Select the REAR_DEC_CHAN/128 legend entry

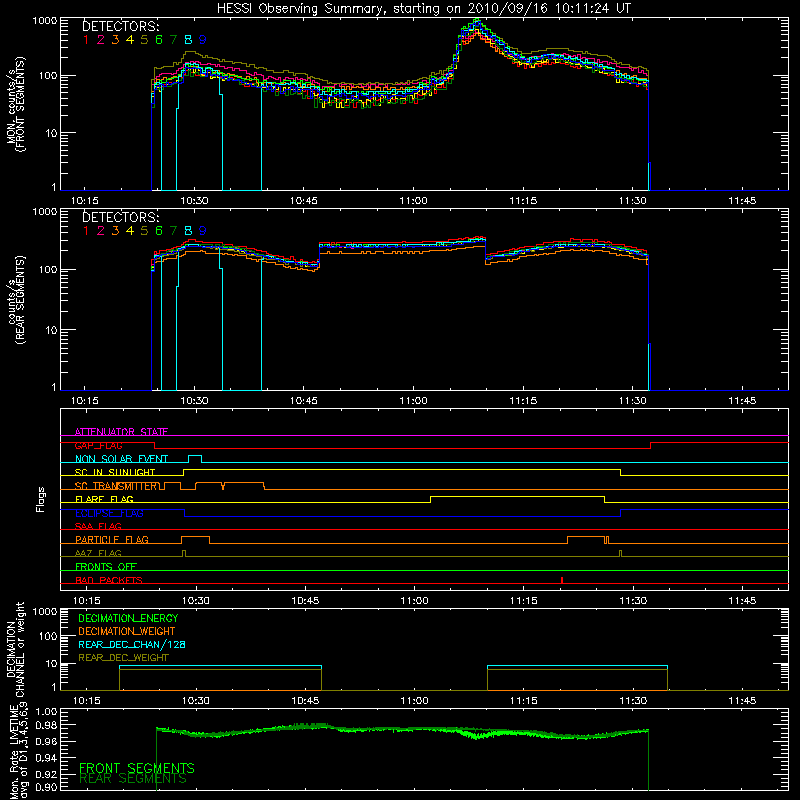coord(132,644)
